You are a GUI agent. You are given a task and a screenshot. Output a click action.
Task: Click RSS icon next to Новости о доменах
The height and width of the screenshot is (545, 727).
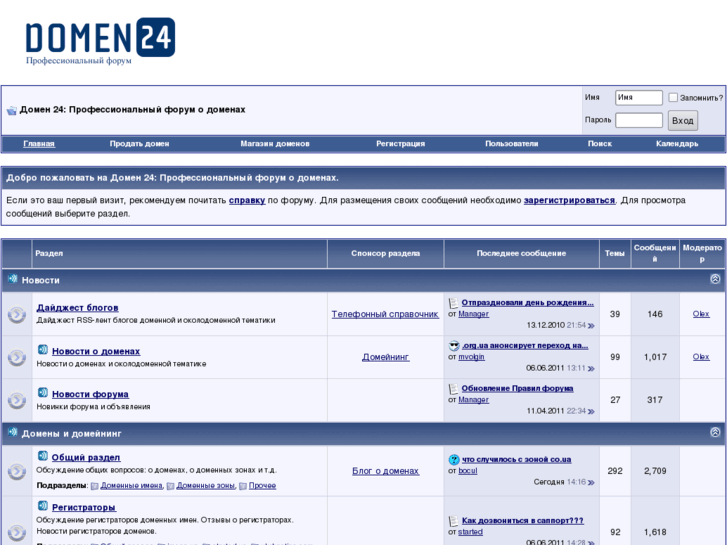click(x=43, y=350)
